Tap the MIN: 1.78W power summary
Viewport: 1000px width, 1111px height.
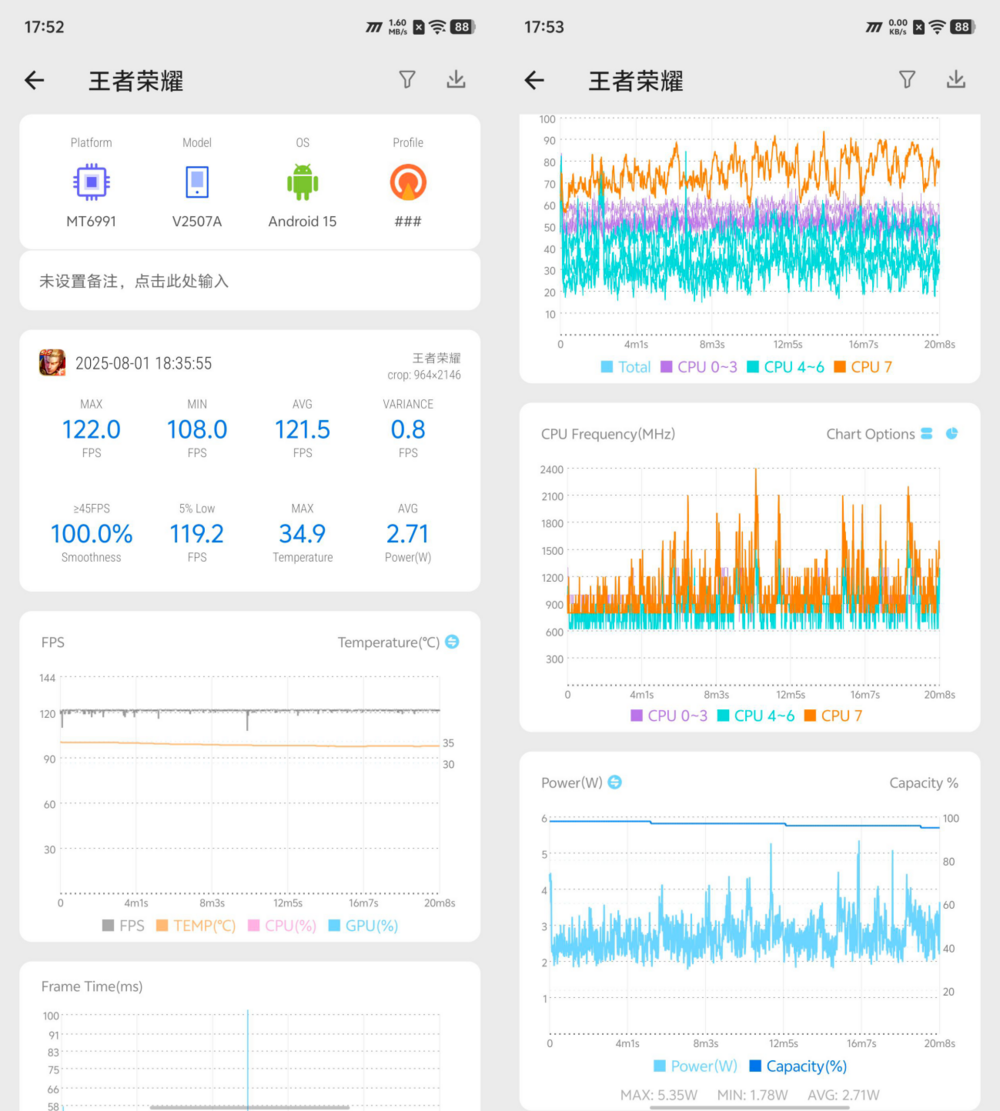click(753, 1095)
